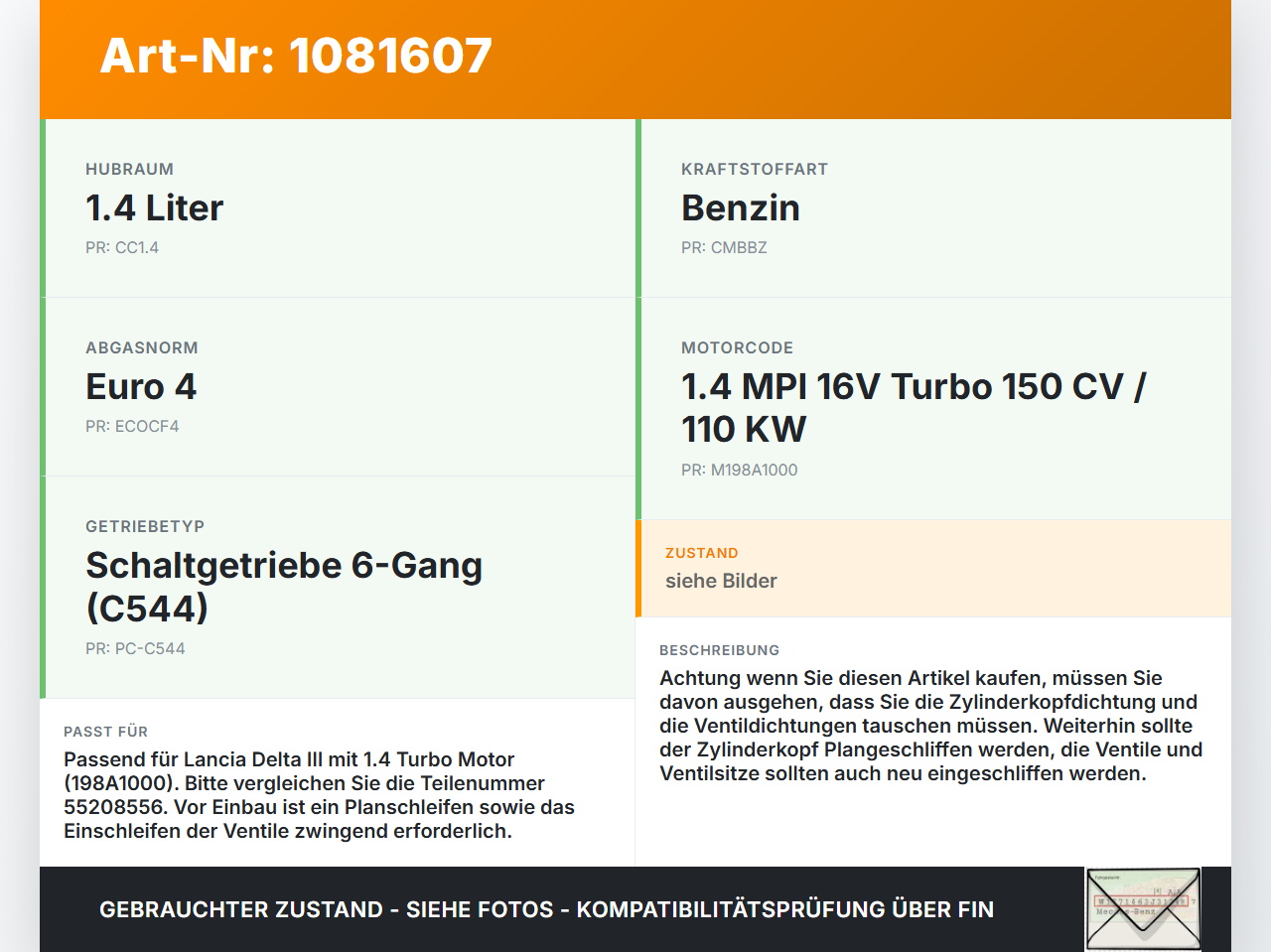This screenshot has width=1271, height=952.
Task: Click the 'GEBRAUCHTER ZUSTAND - SIEHE FOTOS' footer text
Action: (x=546, y=909)
